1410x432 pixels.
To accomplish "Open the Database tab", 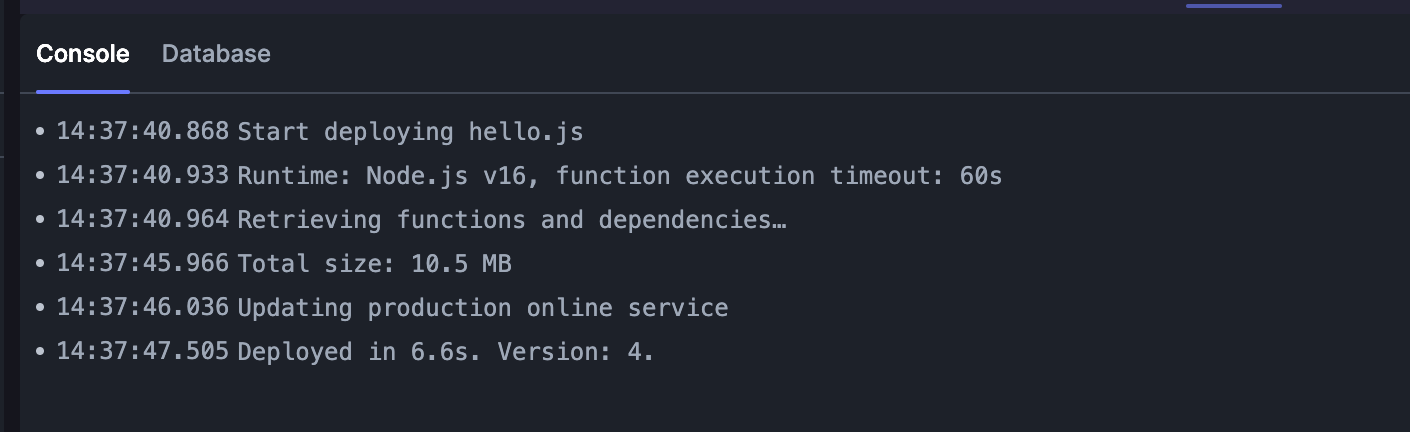I will click(216, 54).
